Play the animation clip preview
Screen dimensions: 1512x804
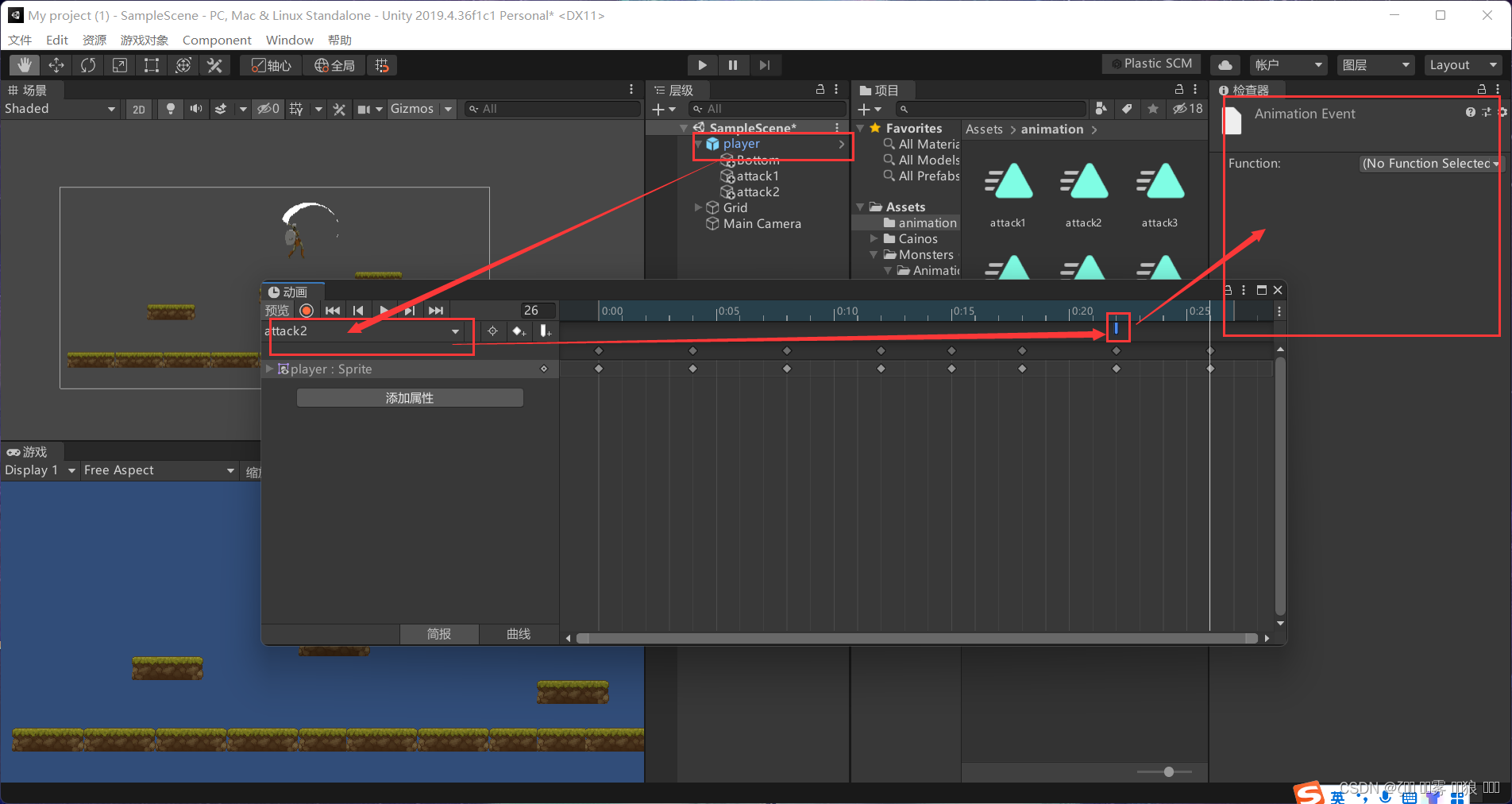click(384, 311)
